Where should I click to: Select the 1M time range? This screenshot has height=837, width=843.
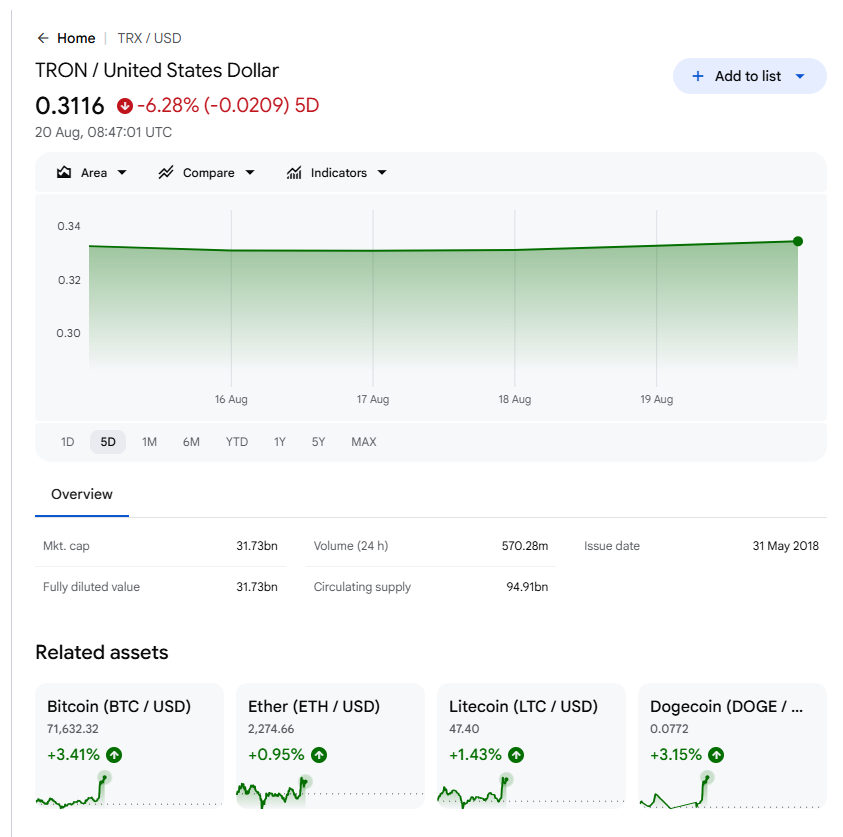point(149,442)
